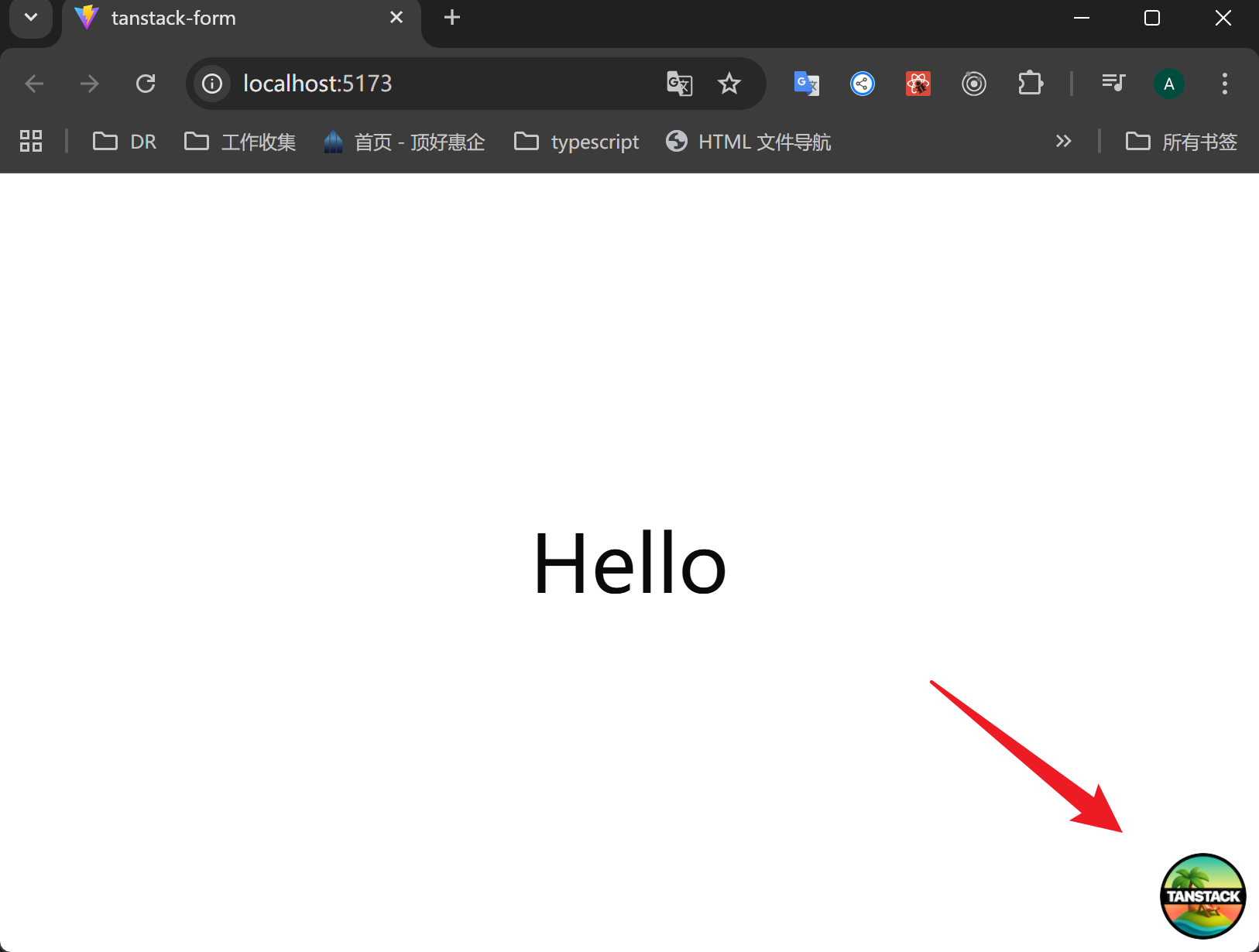Click the blue share extension icon
The height and width of the screenshot is (952, 1259).
click(x=862, y=84)
